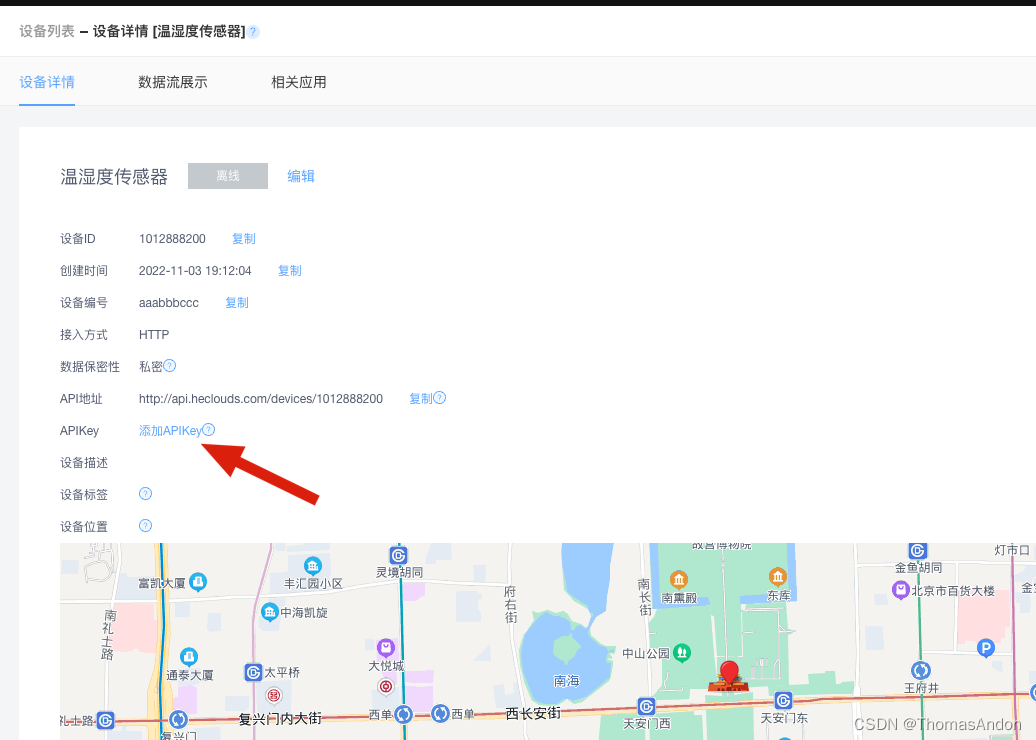Click the 离线 status badge

[x=227, y=175]
